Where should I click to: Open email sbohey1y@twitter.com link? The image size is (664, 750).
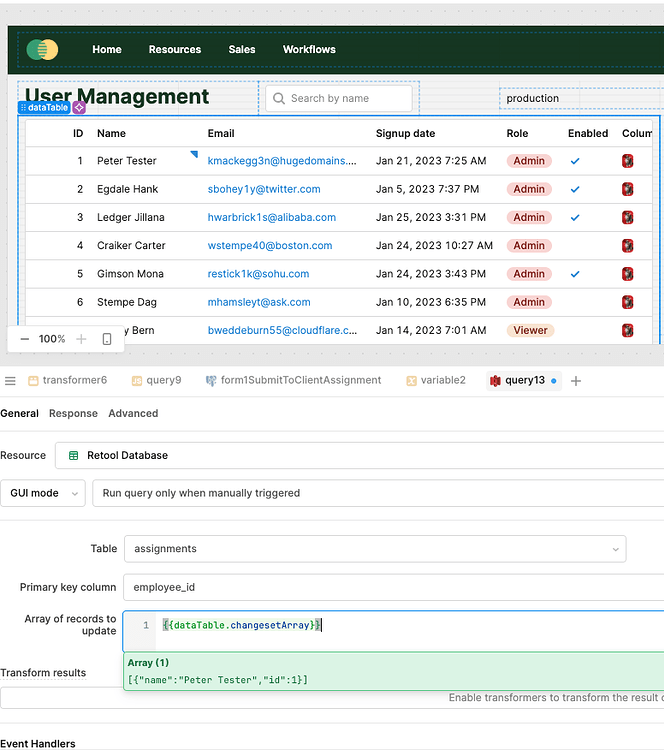pos(264,189)
